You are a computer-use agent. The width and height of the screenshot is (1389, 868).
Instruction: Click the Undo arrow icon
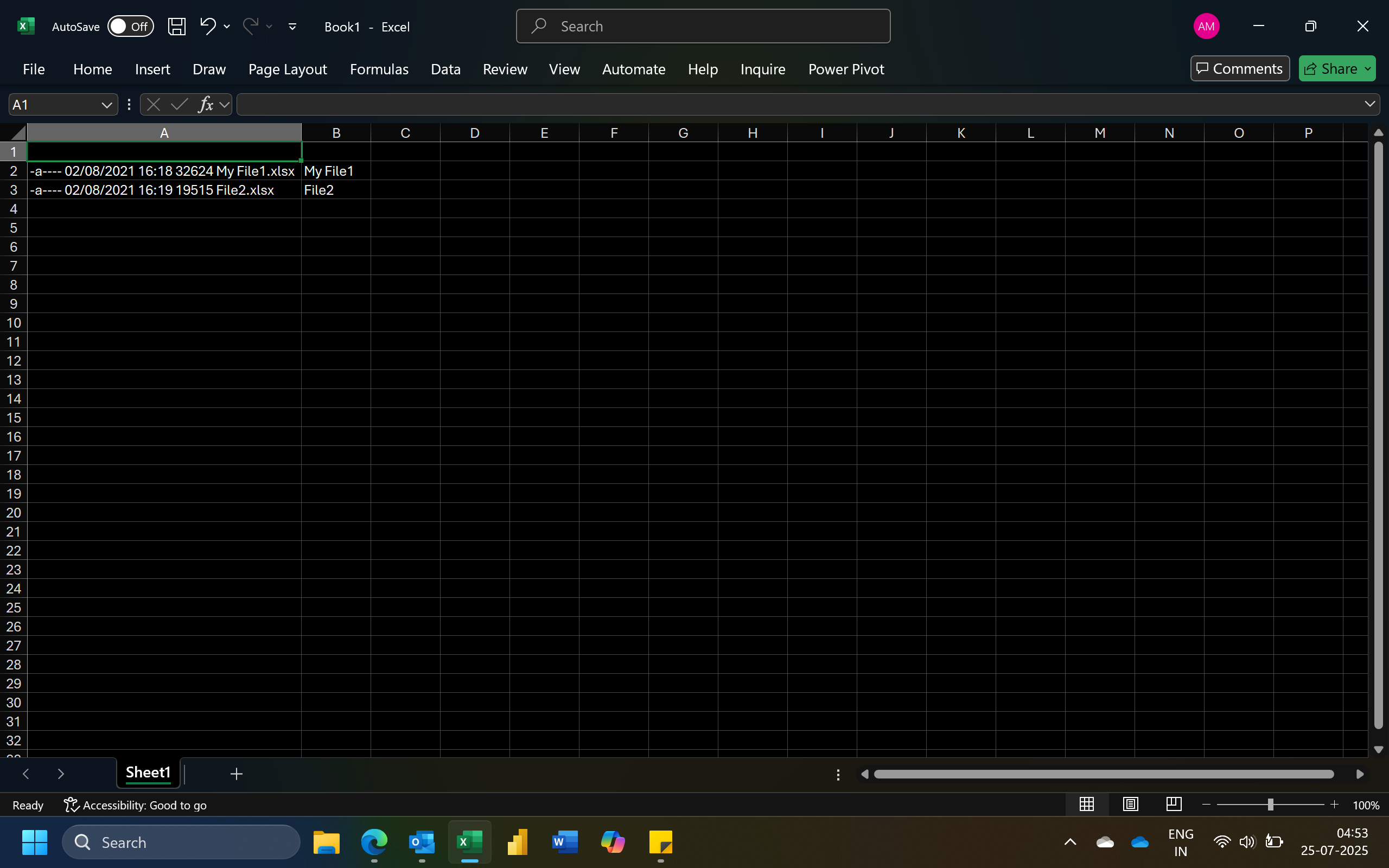click(208, 26)
